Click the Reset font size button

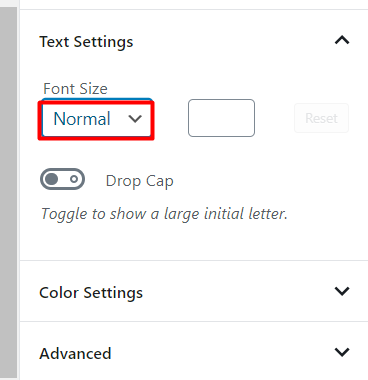point(321,118)
